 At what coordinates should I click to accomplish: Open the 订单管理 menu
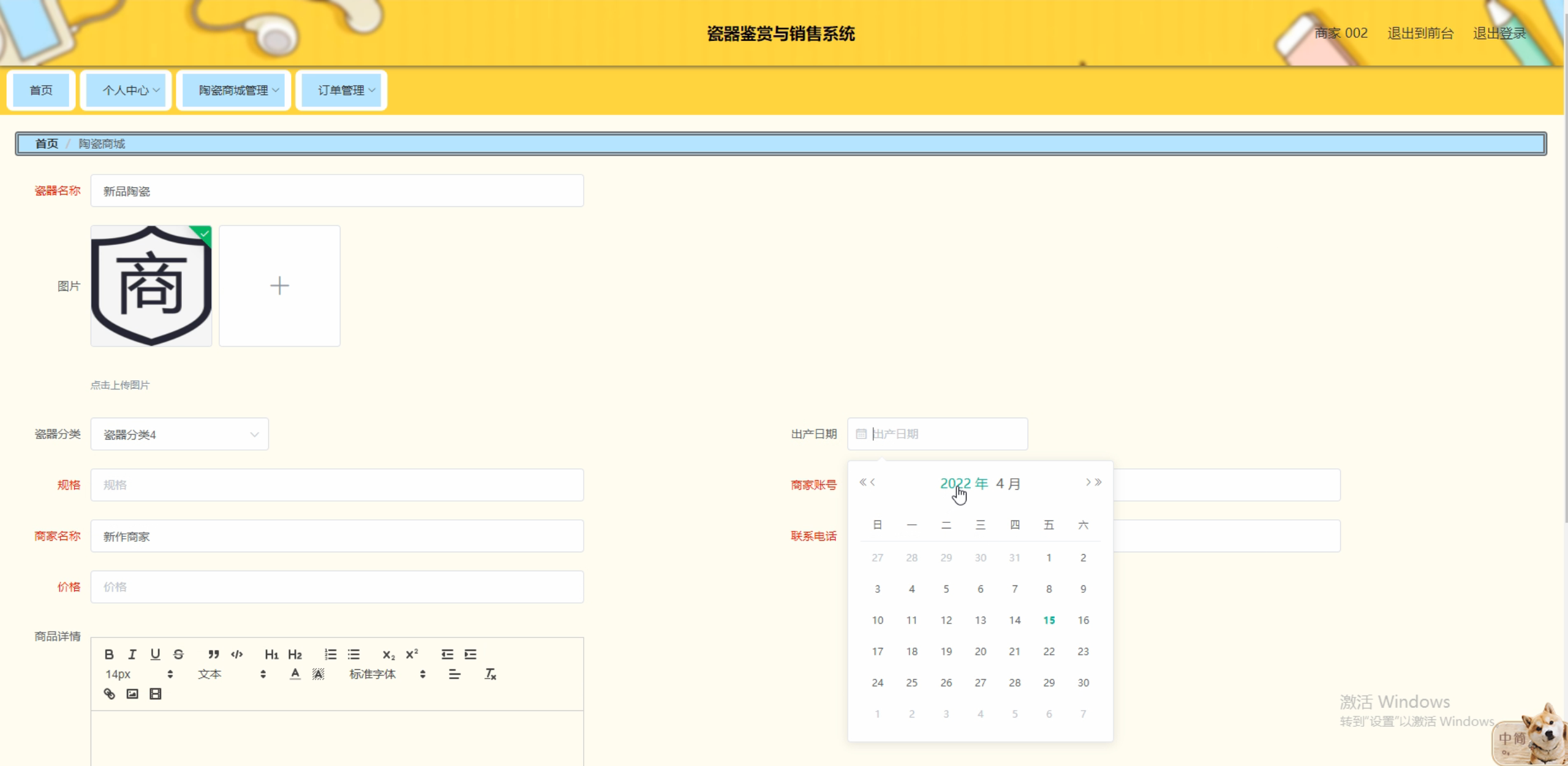[x=342, y=91]
